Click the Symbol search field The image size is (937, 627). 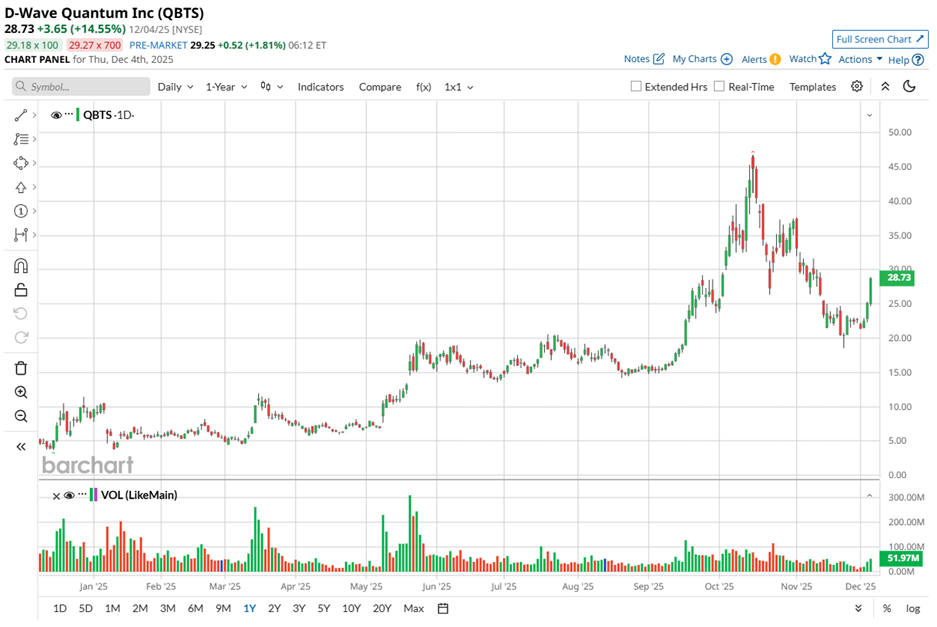pos(81,87)
